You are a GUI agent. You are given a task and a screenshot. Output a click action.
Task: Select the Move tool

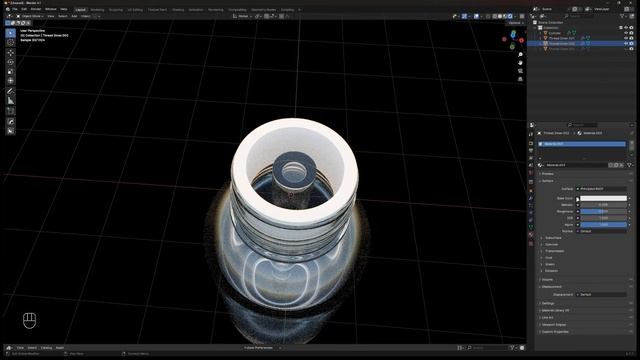click(11, 53)
